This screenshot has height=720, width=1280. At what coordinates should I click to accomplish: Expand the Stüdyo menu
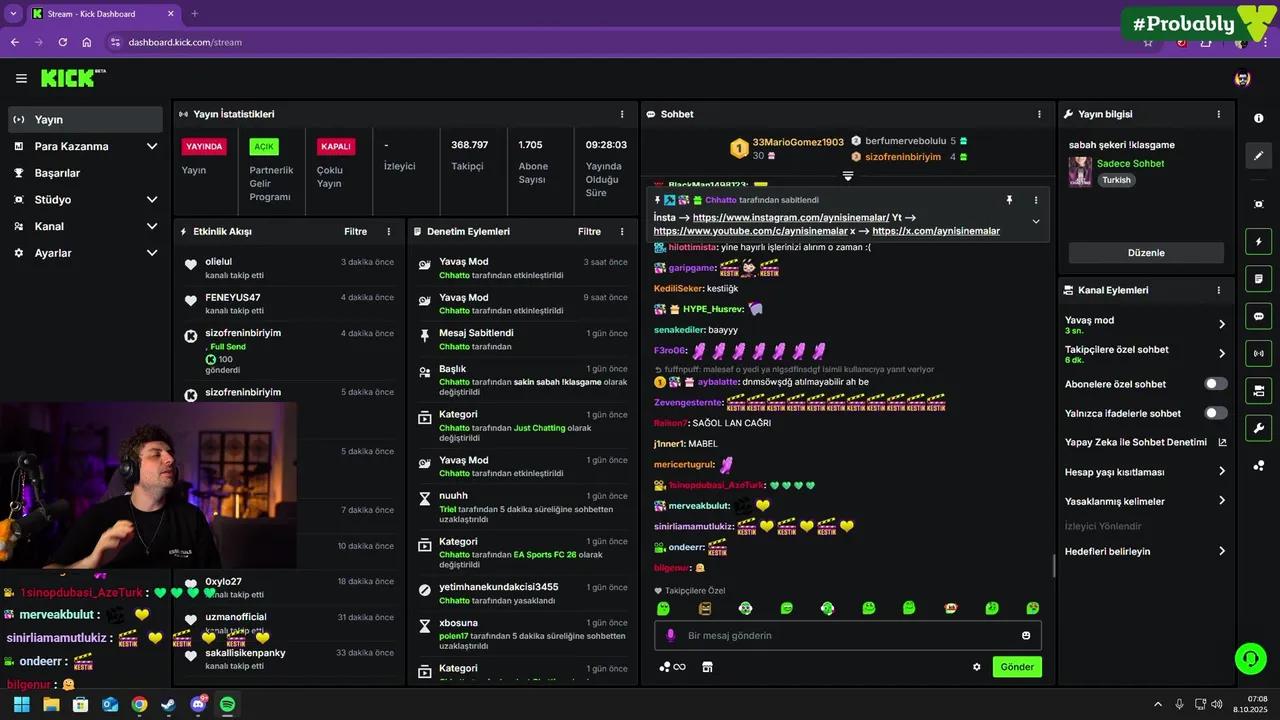pyautogui.click(x=85, y=200)
